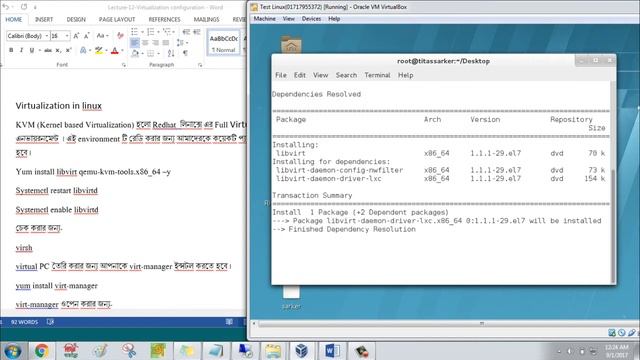Click Bullets list icon in Word
Viewport: 640px width, 360px height.
pyautogui.click(x=134, y=32)
